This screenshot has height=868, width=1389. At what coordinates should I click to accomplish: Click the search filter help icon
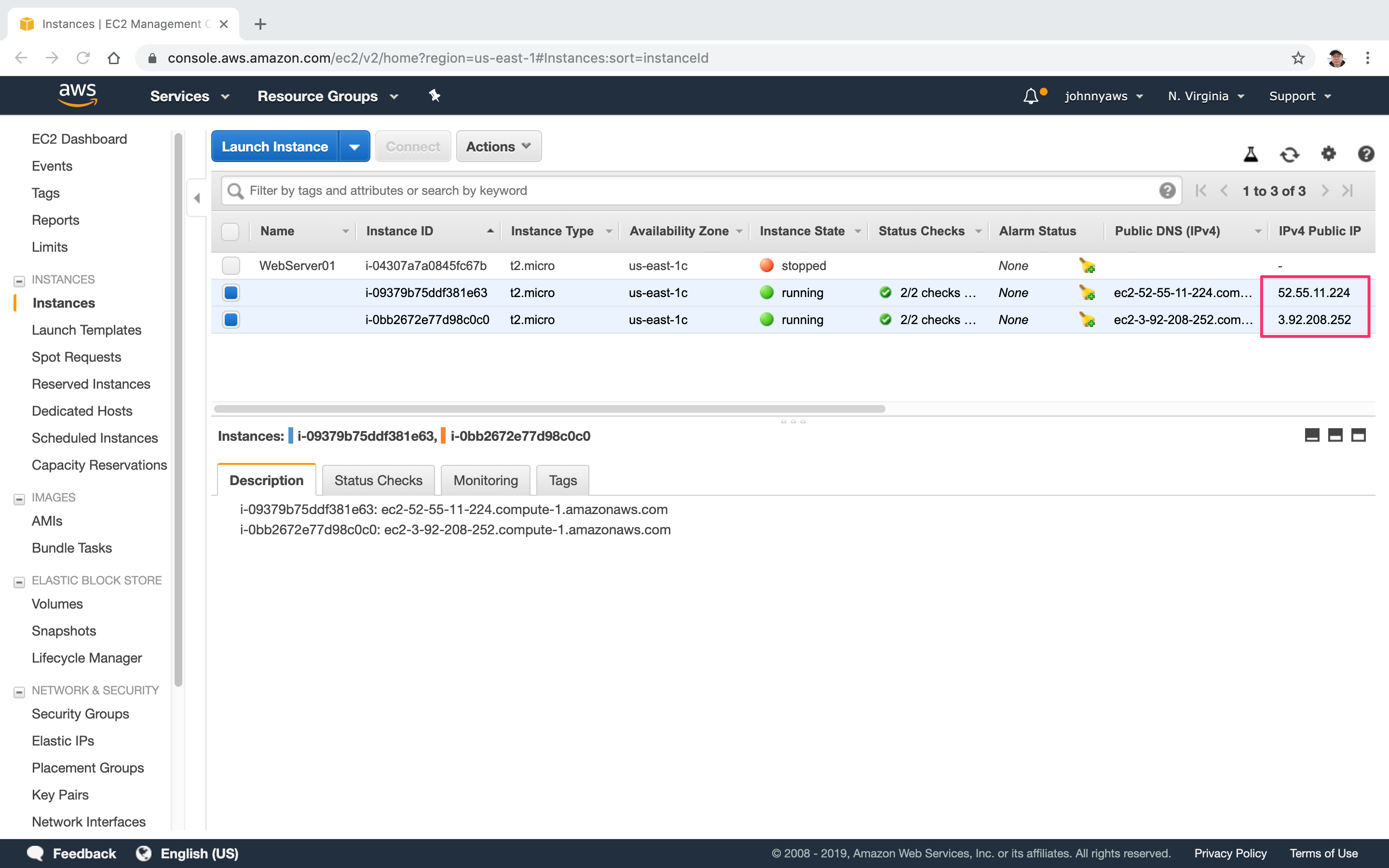tap(1167, 190)
